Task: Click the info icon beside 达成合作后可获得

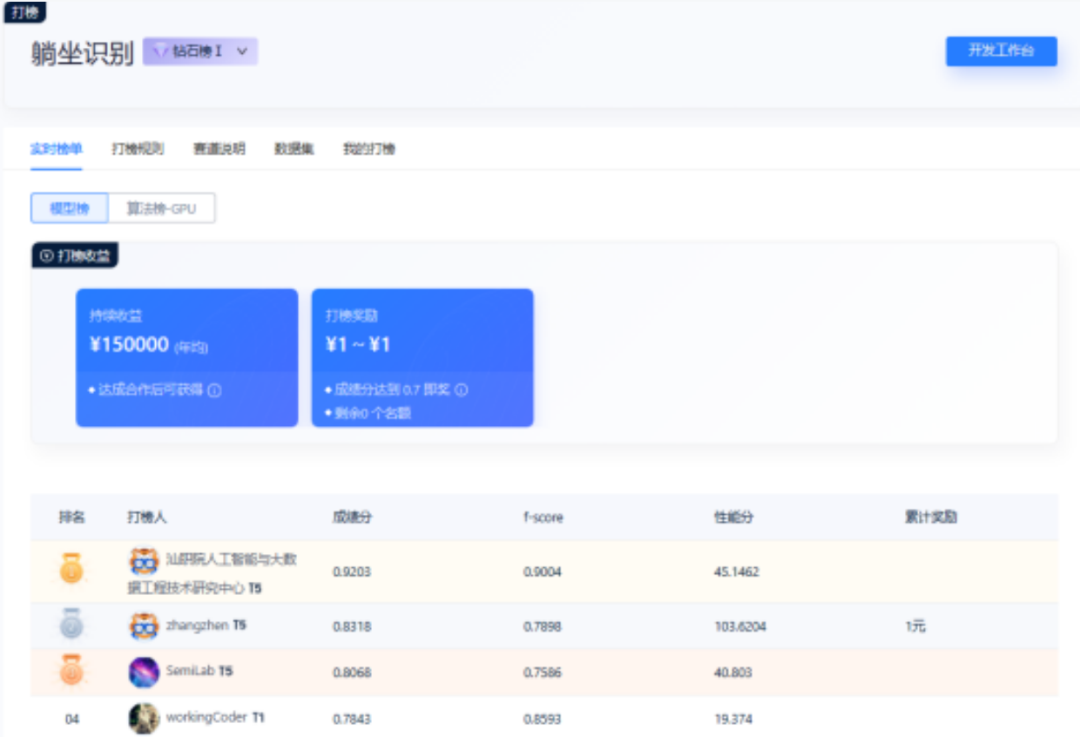Action: 215,391
